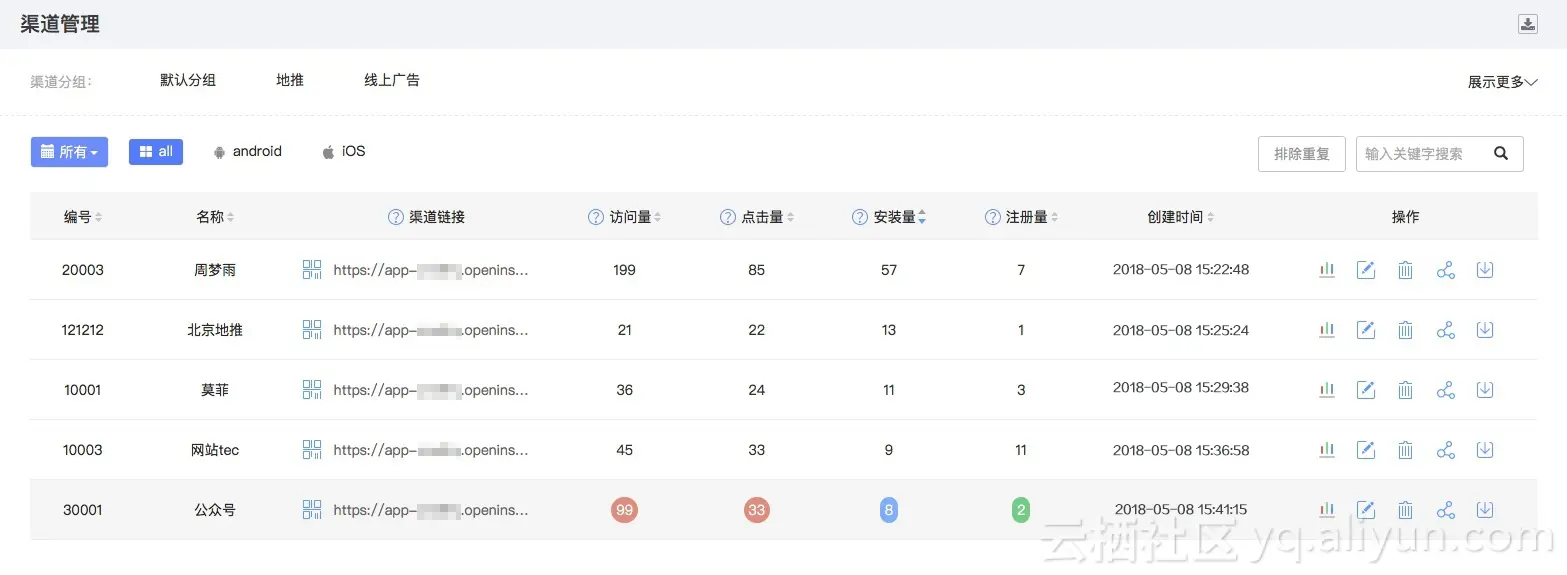This screenshot has width=1567, height=575.
Task: Show QR code for 周梦雨 link
Action: click(x=312, y=270)
